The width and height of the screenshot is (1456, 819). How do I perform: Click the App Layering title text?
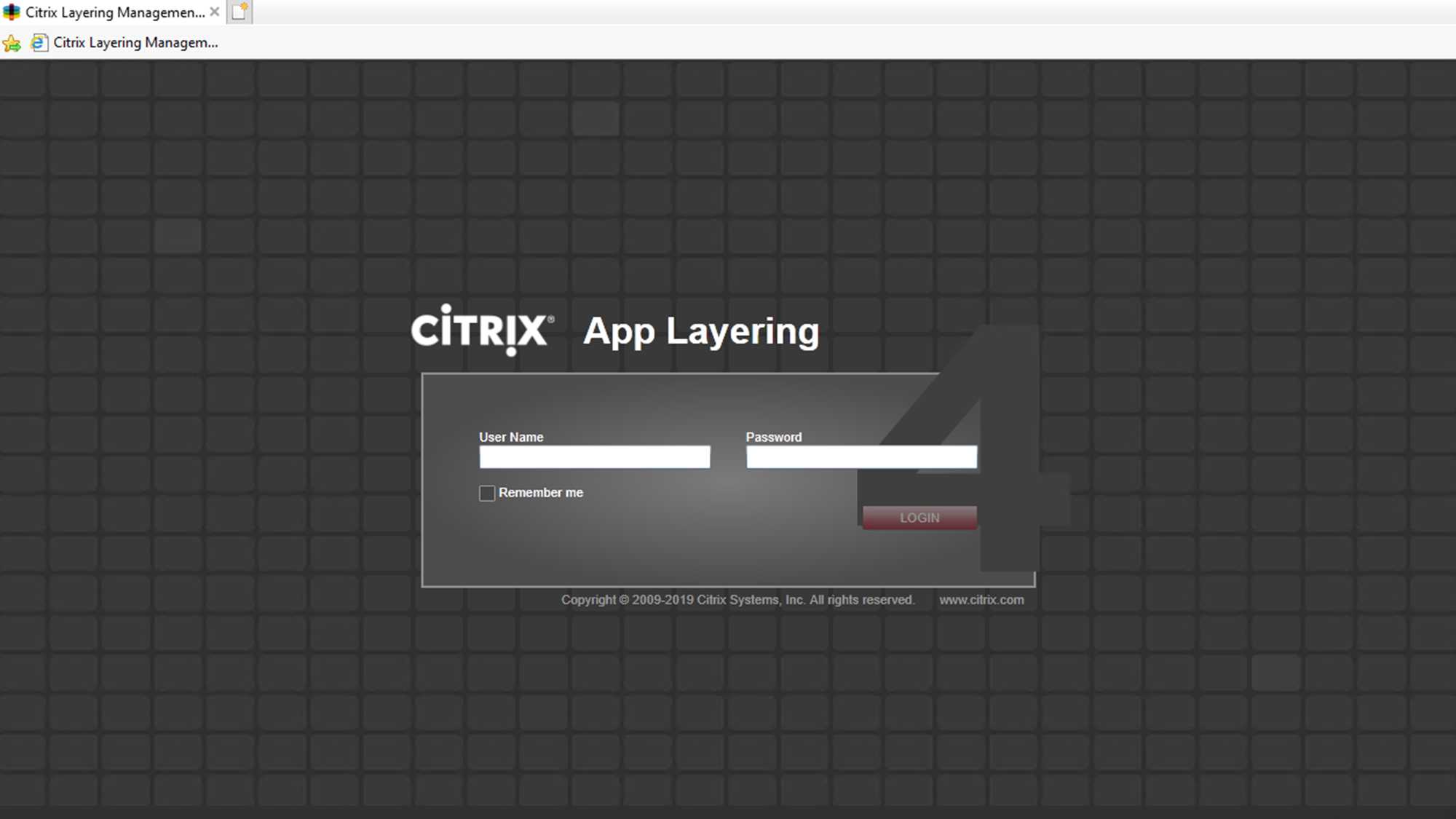point(701,332)
